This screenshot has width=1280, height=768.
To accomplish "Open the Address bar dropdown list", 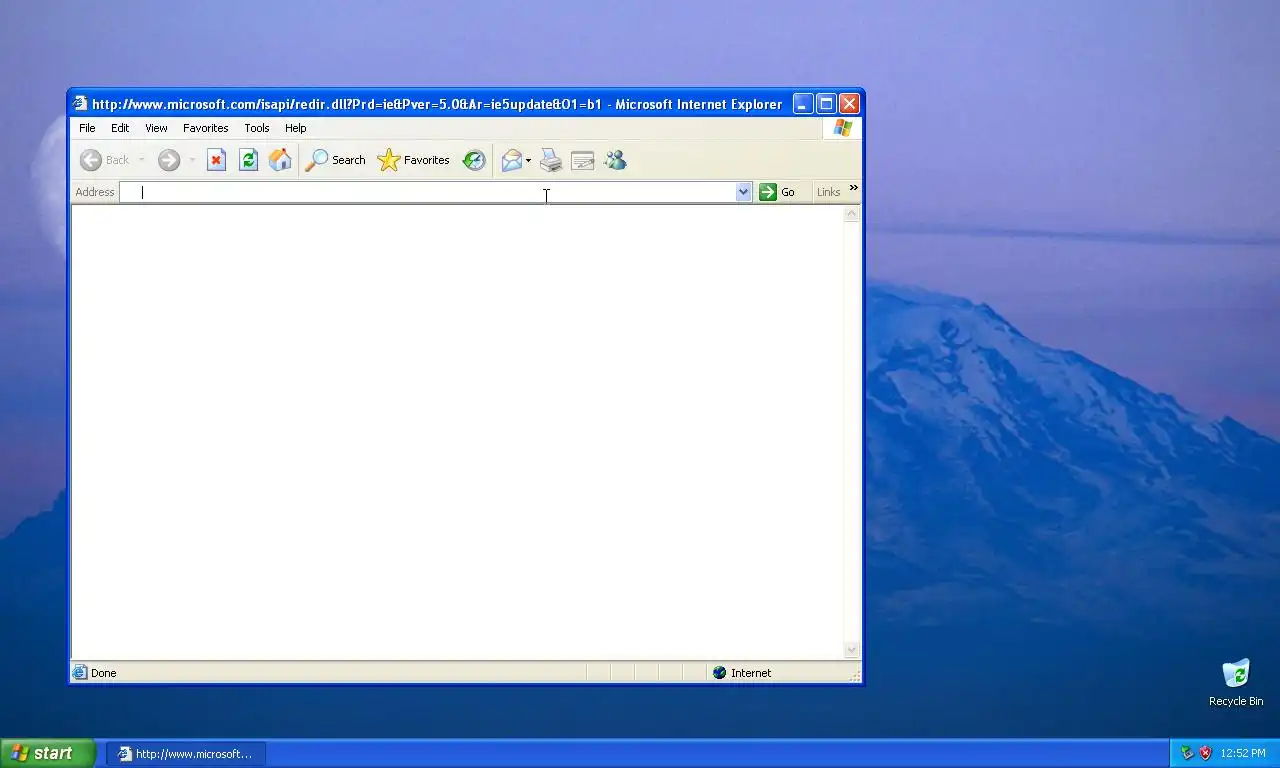I will tap(743, 192).
